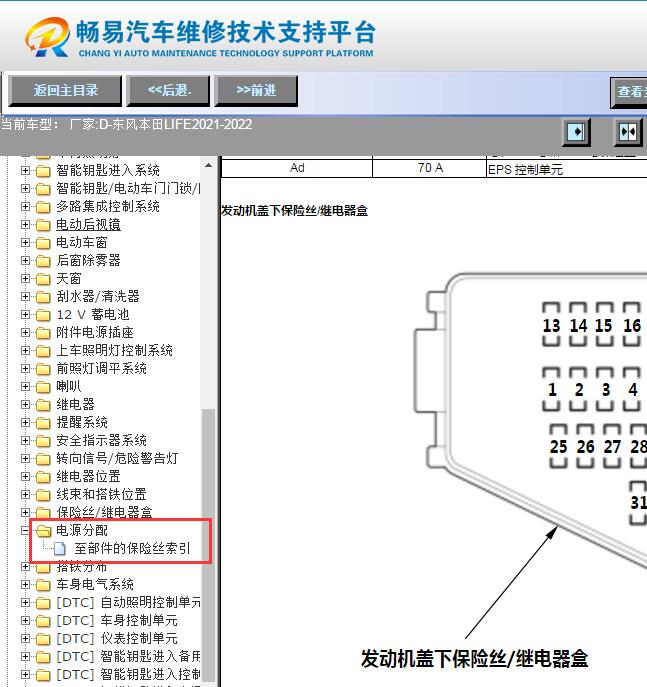This screenshot has height=687, width=647.
Task: Click the folder icon beside 前照灯调平系统
Action: click(43, 368)
